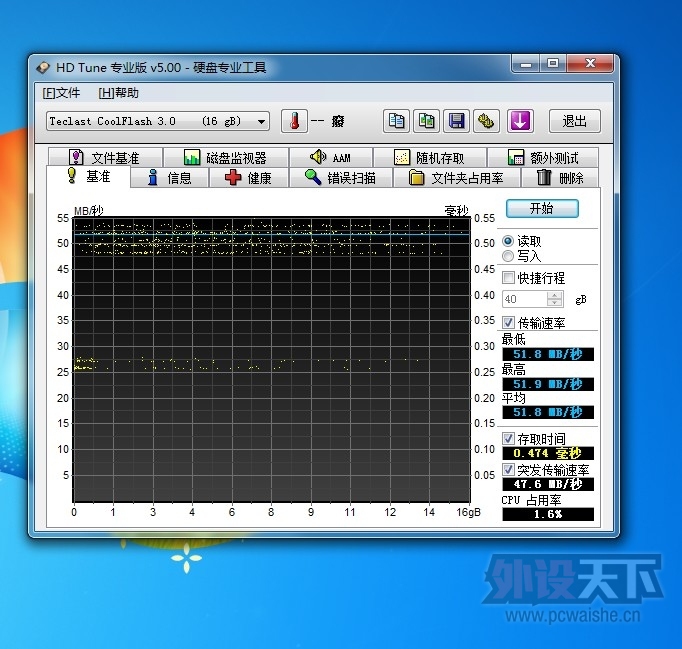The image size is (682, 649).
Task: Click the 47.6 MB/秒 burst rate value
Action: coord(548,484)
